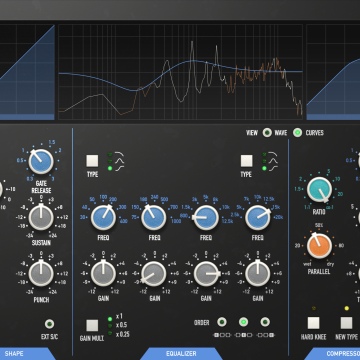This screenshot has width=360, height=360.
Task: Click the VIEW label
Action: coord(252,133)
